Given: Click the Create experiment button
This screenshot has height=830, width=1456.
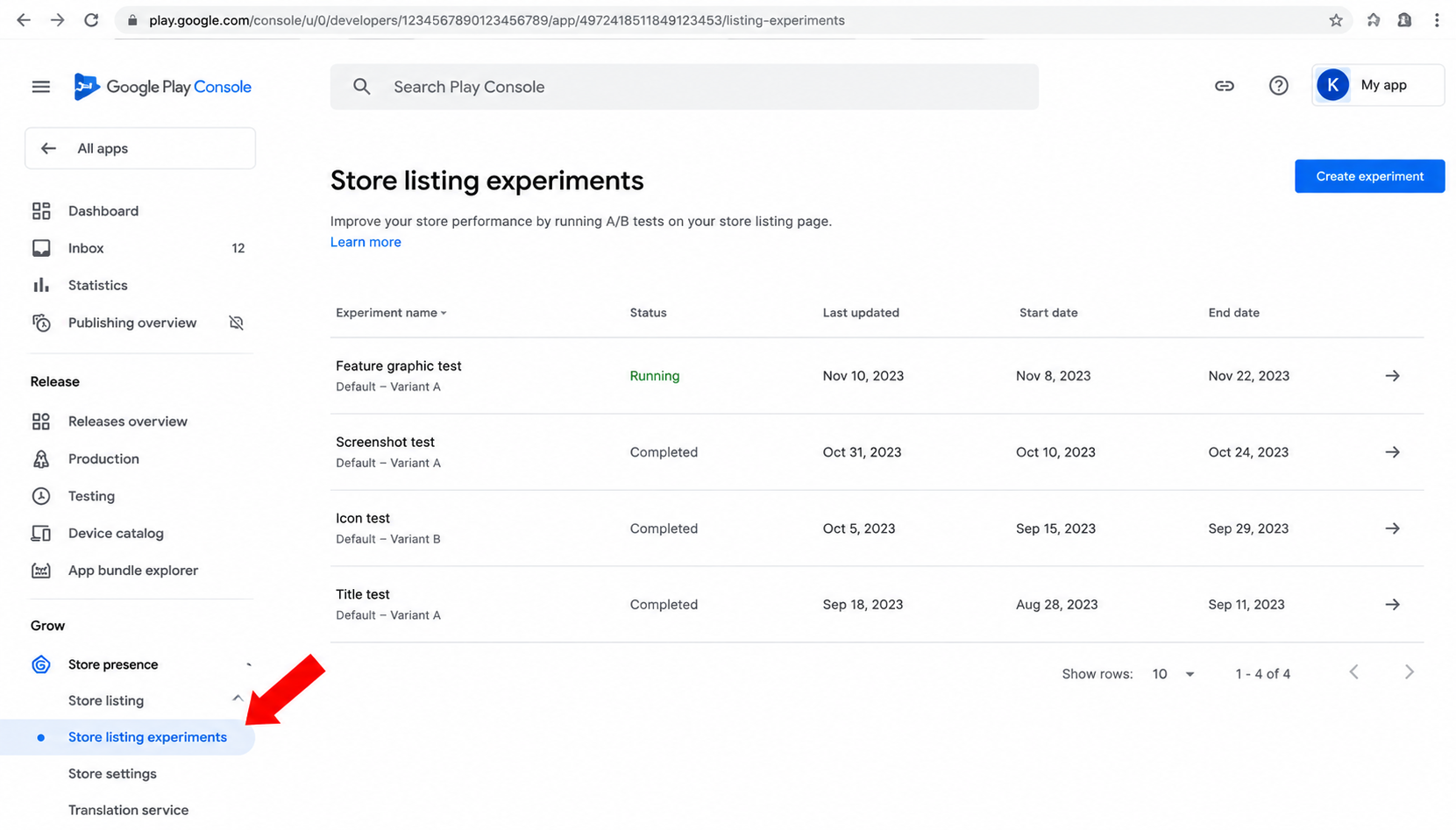Looking at the screenshot, I should click(1369, 176).
